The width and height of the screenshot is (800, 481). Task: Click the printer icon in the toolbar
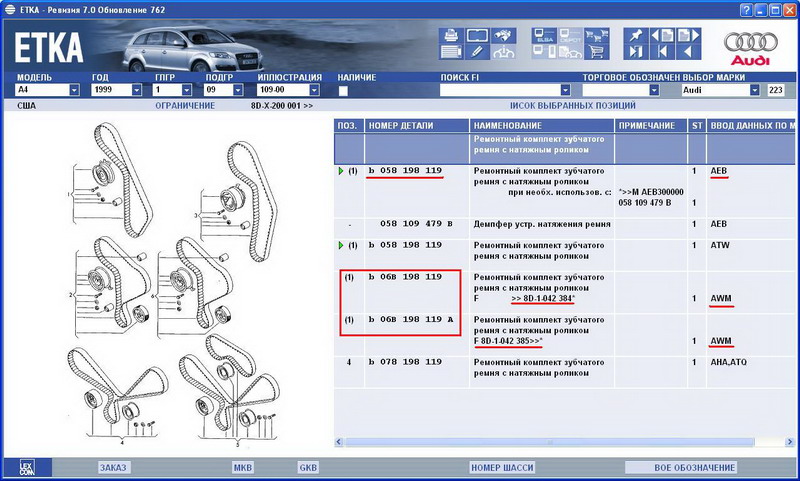coord(451,36)
